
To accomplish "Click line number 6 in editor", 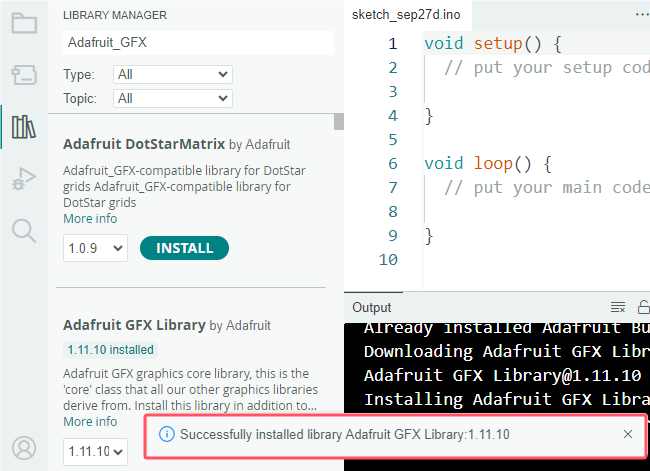I will point(393,163).
